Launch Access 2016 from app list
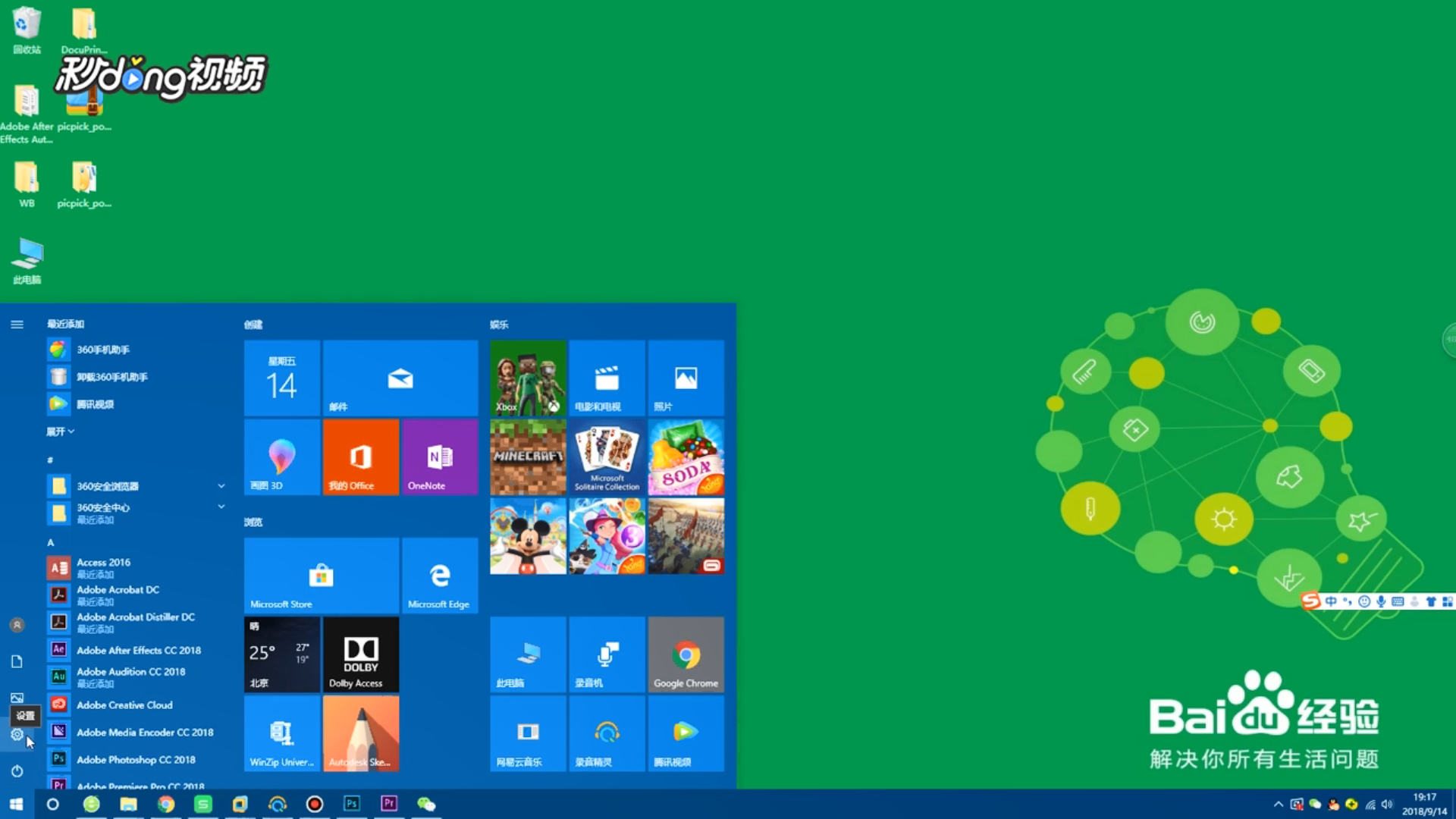This screenshot has width=1456, height=819. click(136, 567)
